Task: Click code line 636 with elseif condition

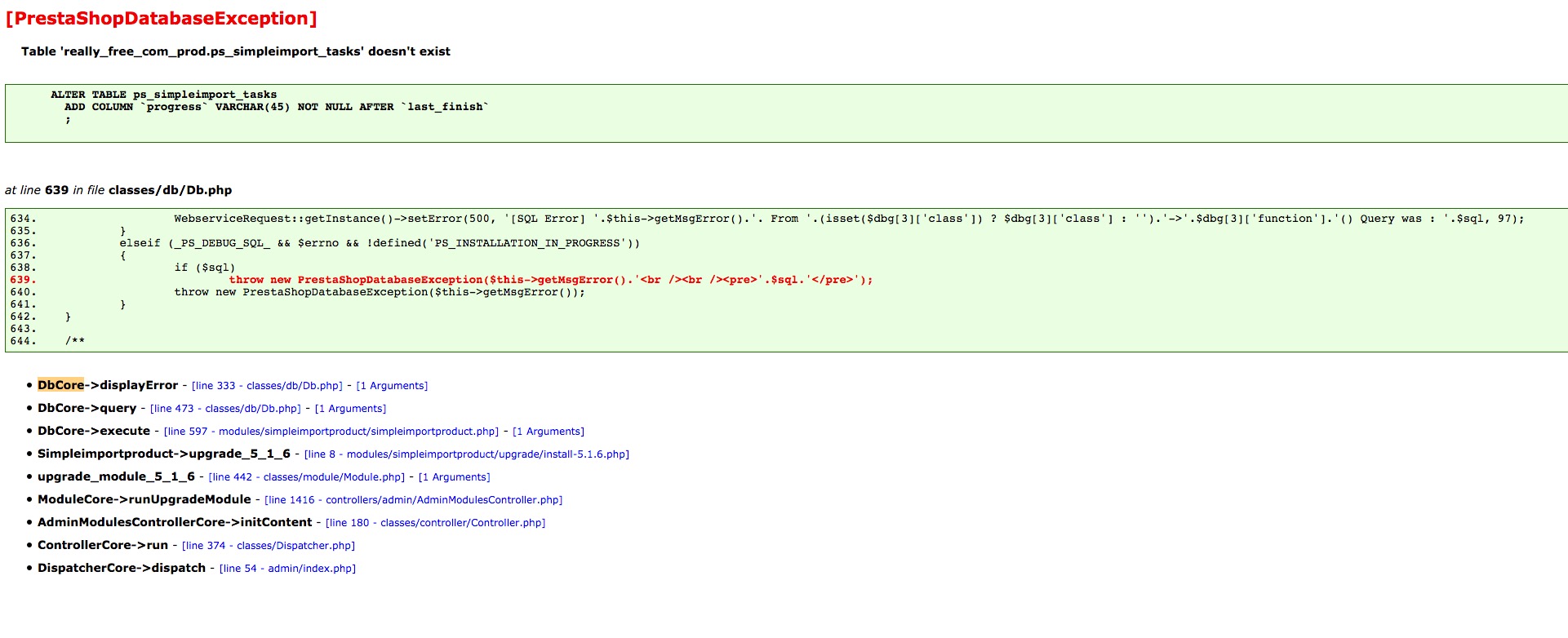Action: pos(380,243)
